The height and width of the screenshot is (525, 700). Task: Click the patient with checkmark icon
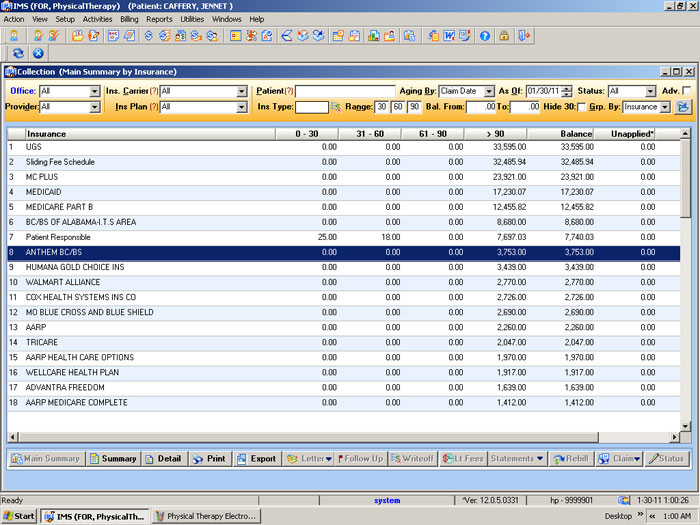(54, 36)
